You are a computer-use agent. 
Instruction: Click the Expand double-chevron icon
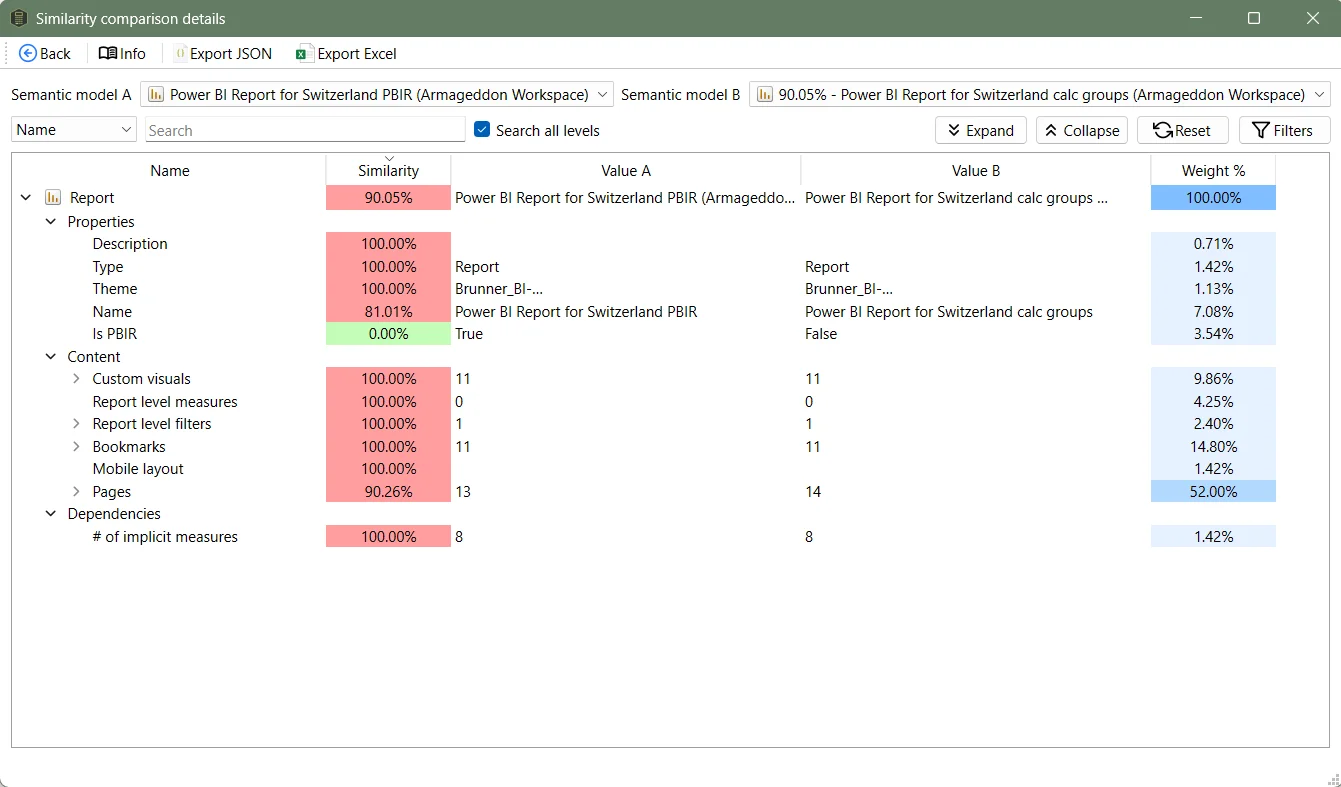953,130
